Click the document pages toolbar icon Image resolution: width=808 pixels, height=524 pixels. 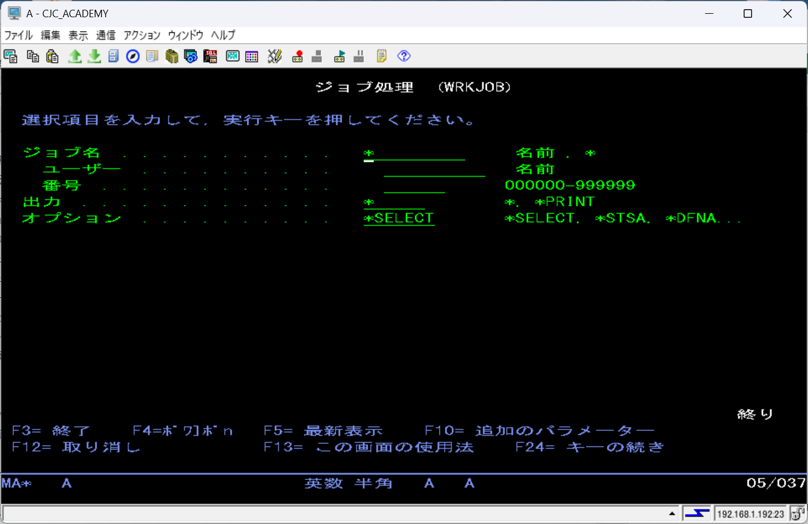152,56
